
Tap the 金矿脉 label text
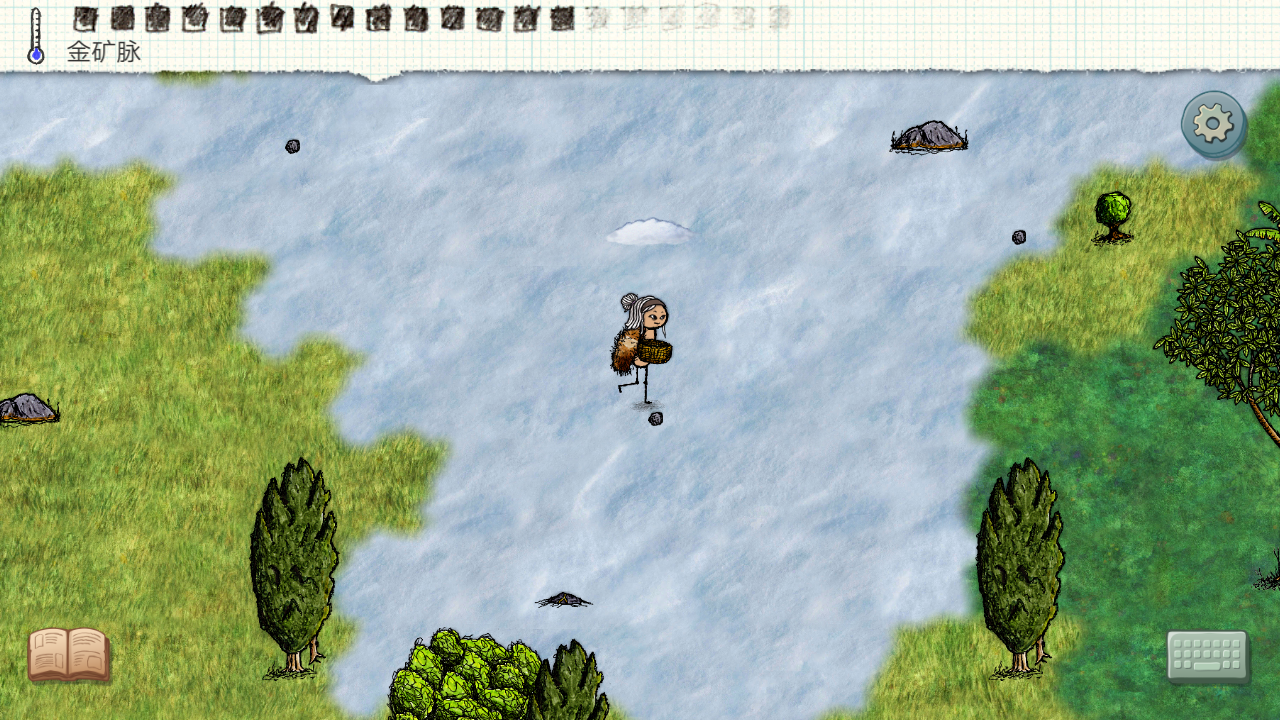tap(104, 52)
